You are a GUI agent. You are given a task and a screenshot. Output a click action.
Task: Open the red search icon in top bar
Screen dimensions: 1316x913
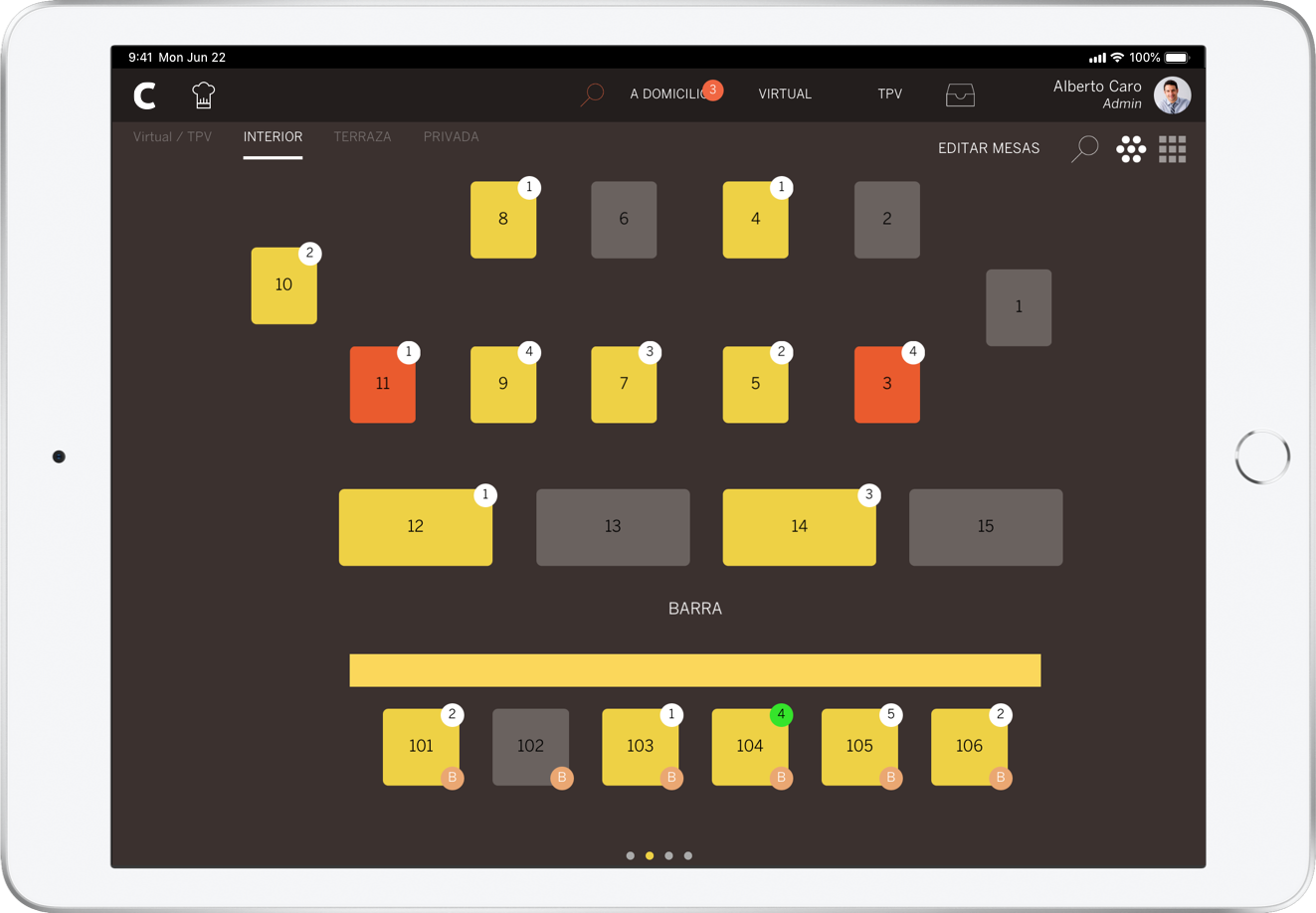point(593,94)
